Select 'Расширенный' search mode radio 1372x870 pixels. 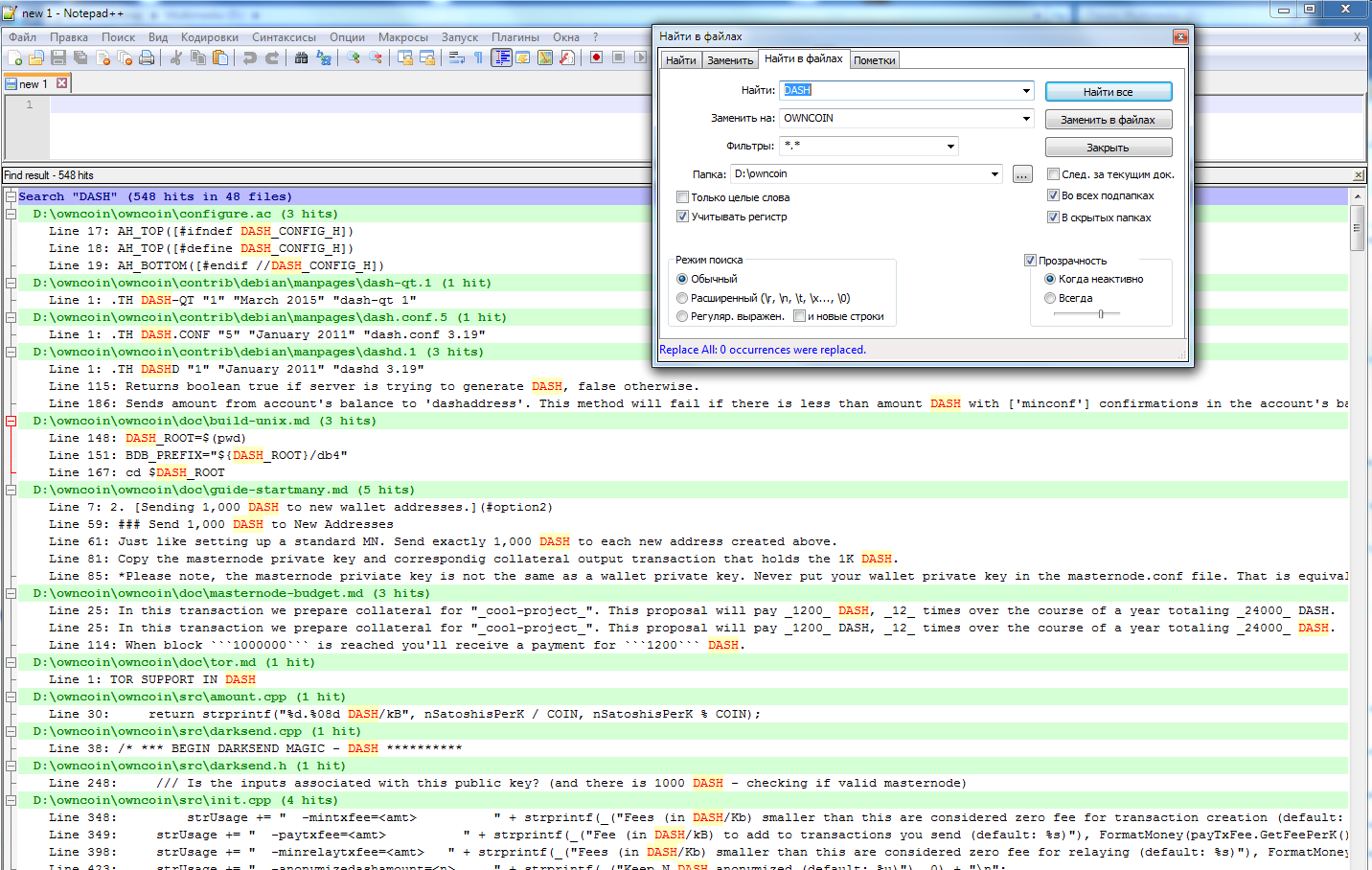click(682, 298)
